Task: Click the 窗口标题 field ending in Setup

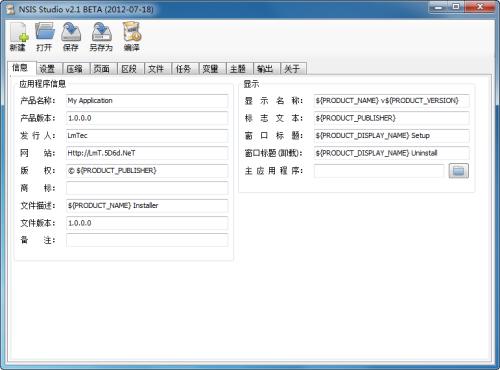Action: 392,136
